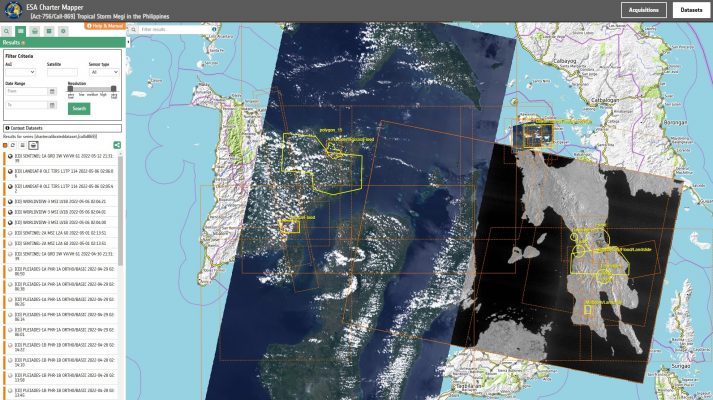Open the settings gear tab icon
Screen dimensions: 713x400
coord(63,31)
